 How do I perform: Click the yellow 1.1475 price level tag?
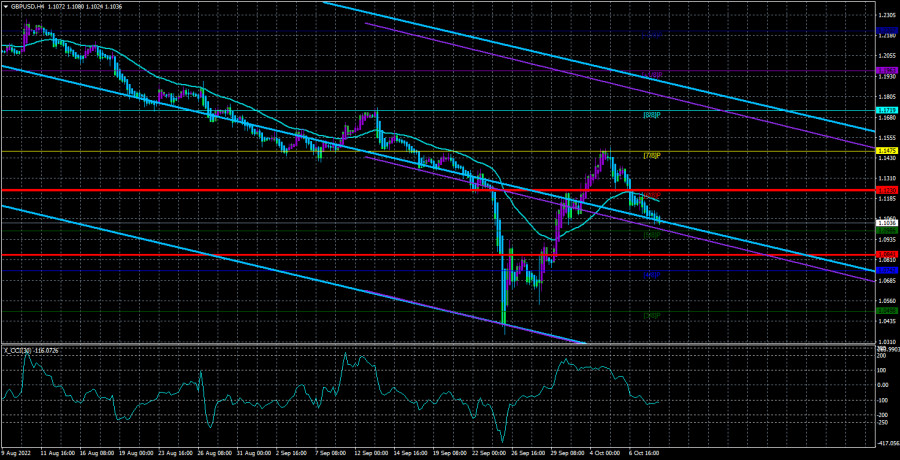tap(886, 151)
